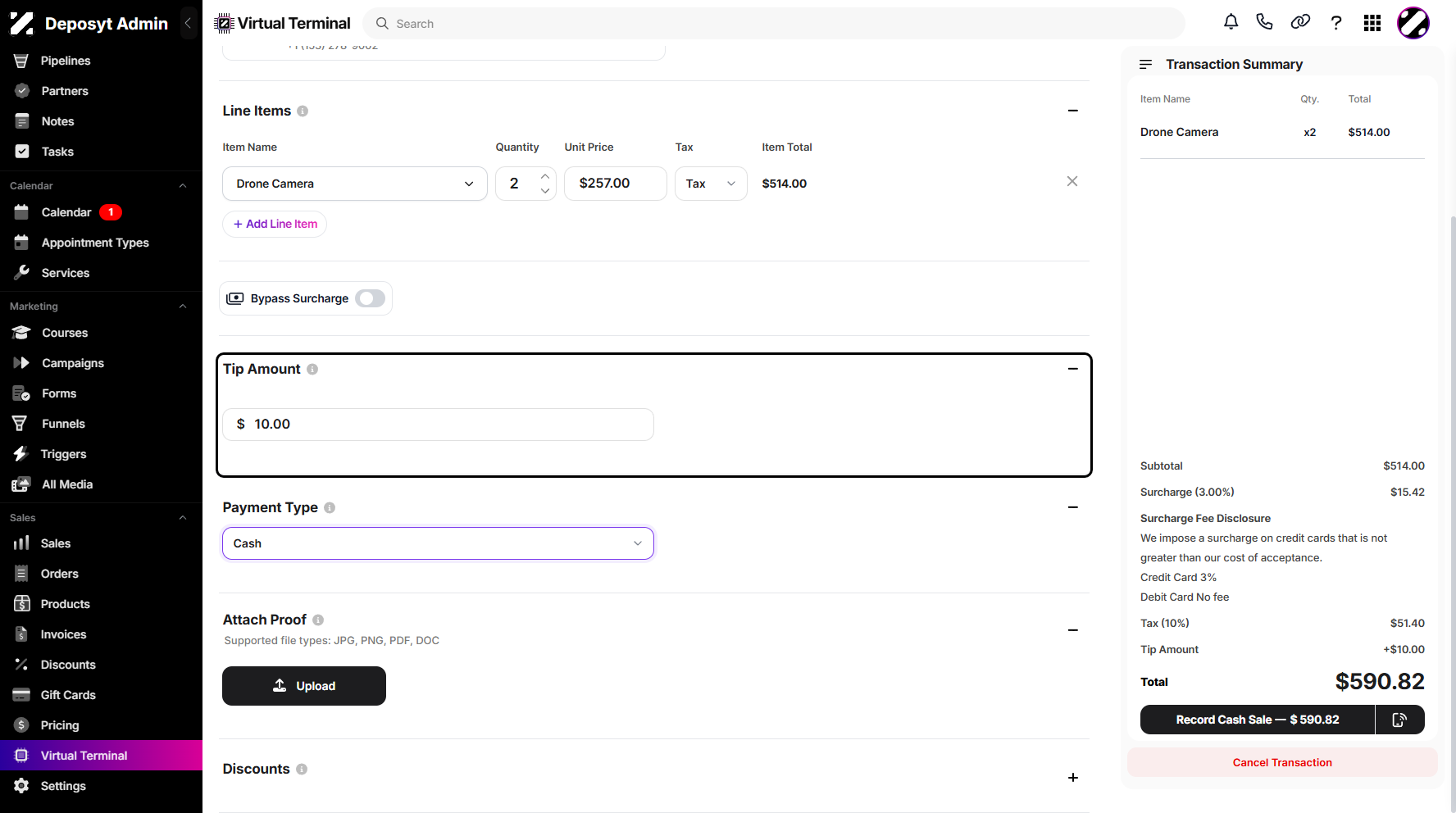Open Discounts in sidebar

(x=101, y=665)
